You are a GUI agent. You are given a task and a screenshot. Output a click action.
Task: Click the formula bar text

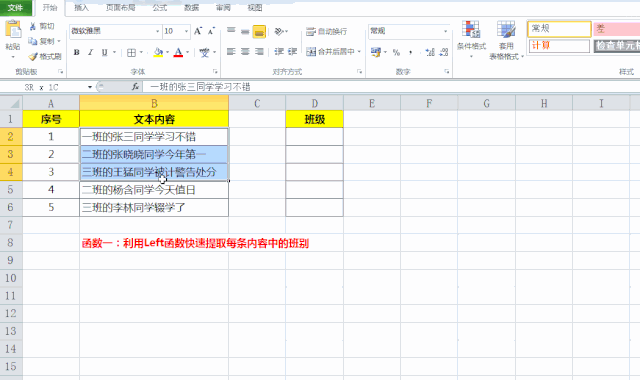200,87
